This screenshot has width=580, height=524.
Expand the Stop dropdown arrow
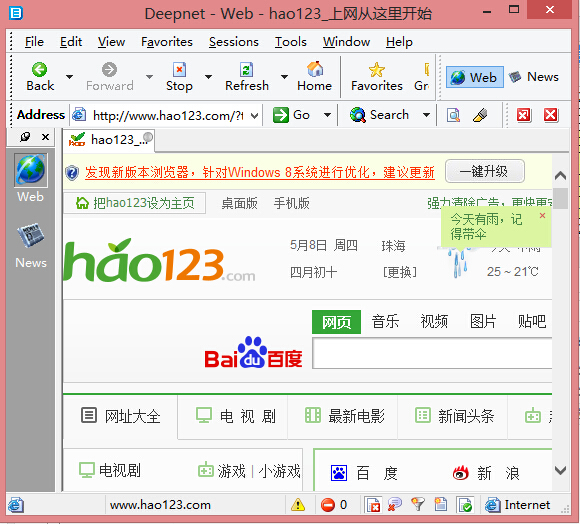(x=208, y=77)
